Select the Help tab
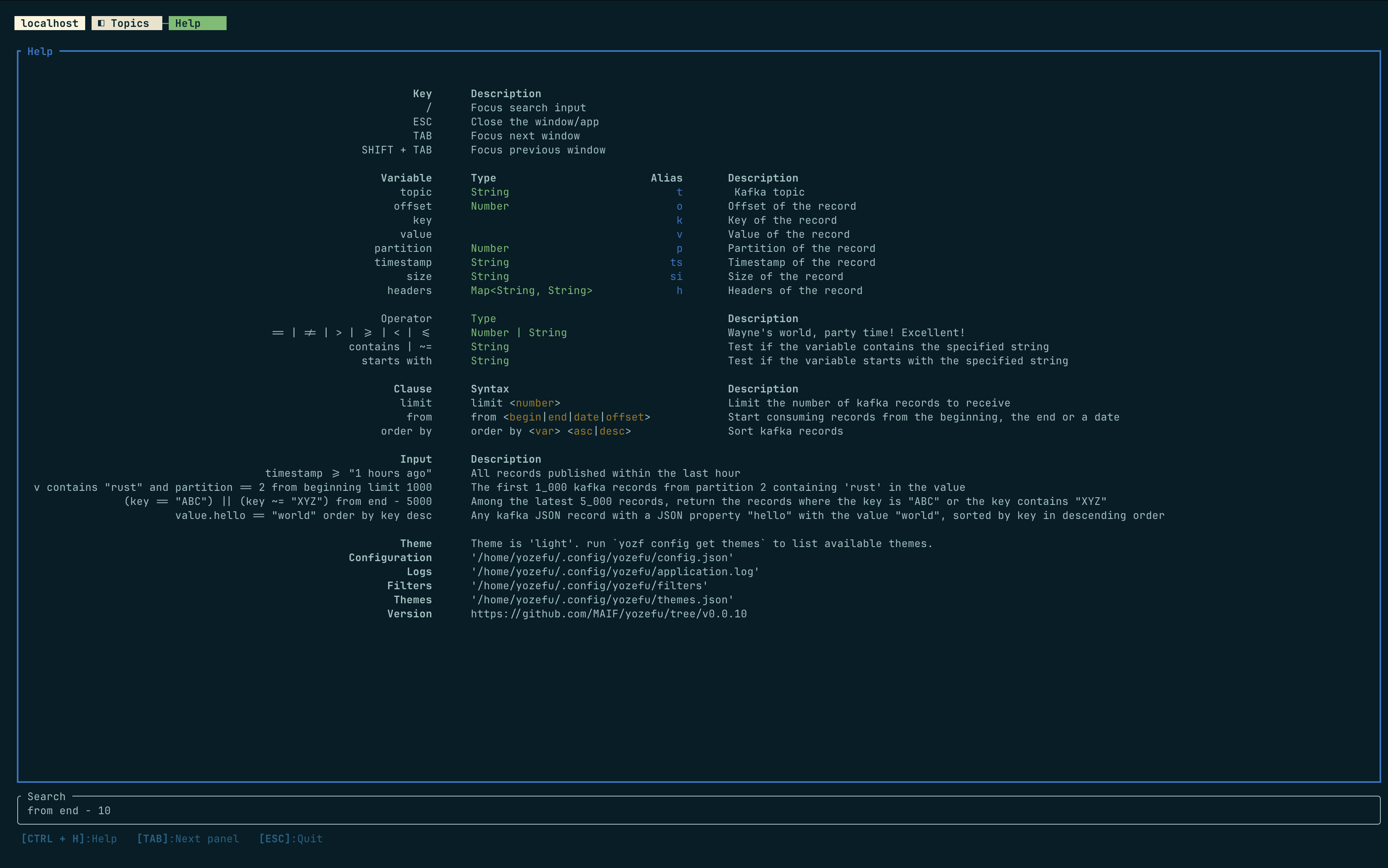Viewport: 1388px width, 868px height. pyautogui.click(x=197, y=24)
